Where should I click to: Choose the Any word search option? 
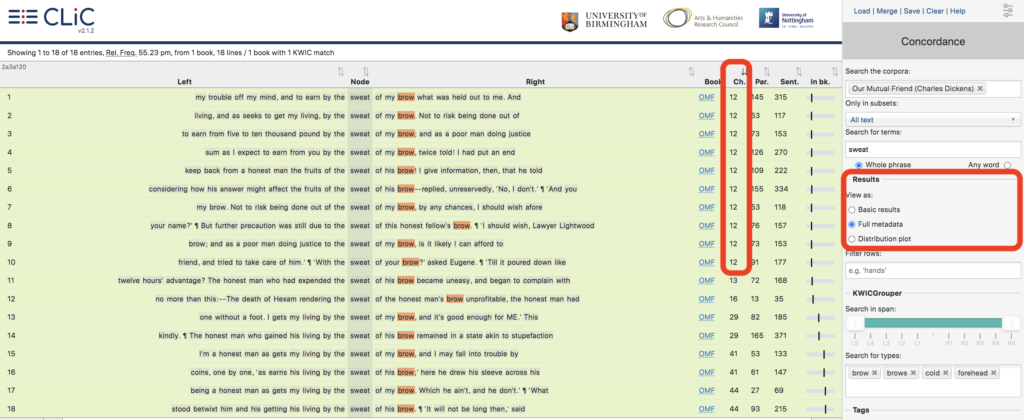pyautogui.click(x=1007, y=164)
